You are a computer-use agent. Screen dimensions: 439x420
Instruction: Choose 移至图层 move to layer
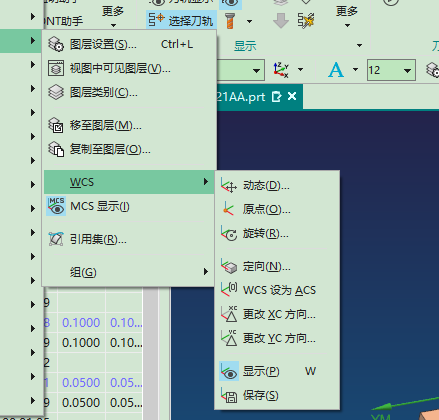click(x=129, y=125)
